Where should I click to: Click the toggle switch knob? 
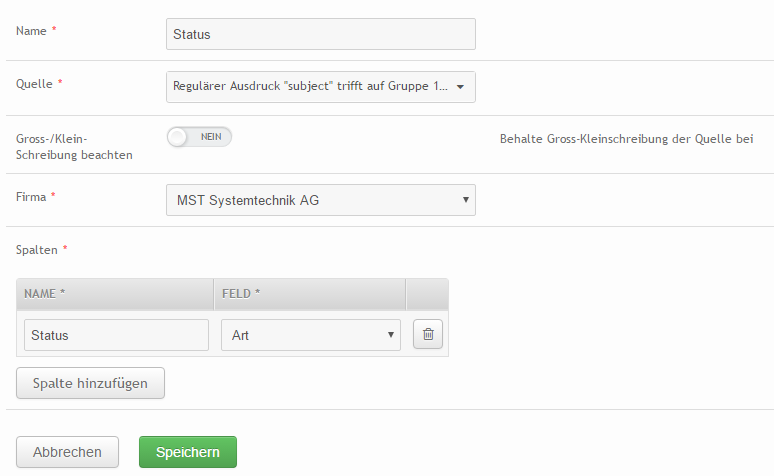coord(177,137)
